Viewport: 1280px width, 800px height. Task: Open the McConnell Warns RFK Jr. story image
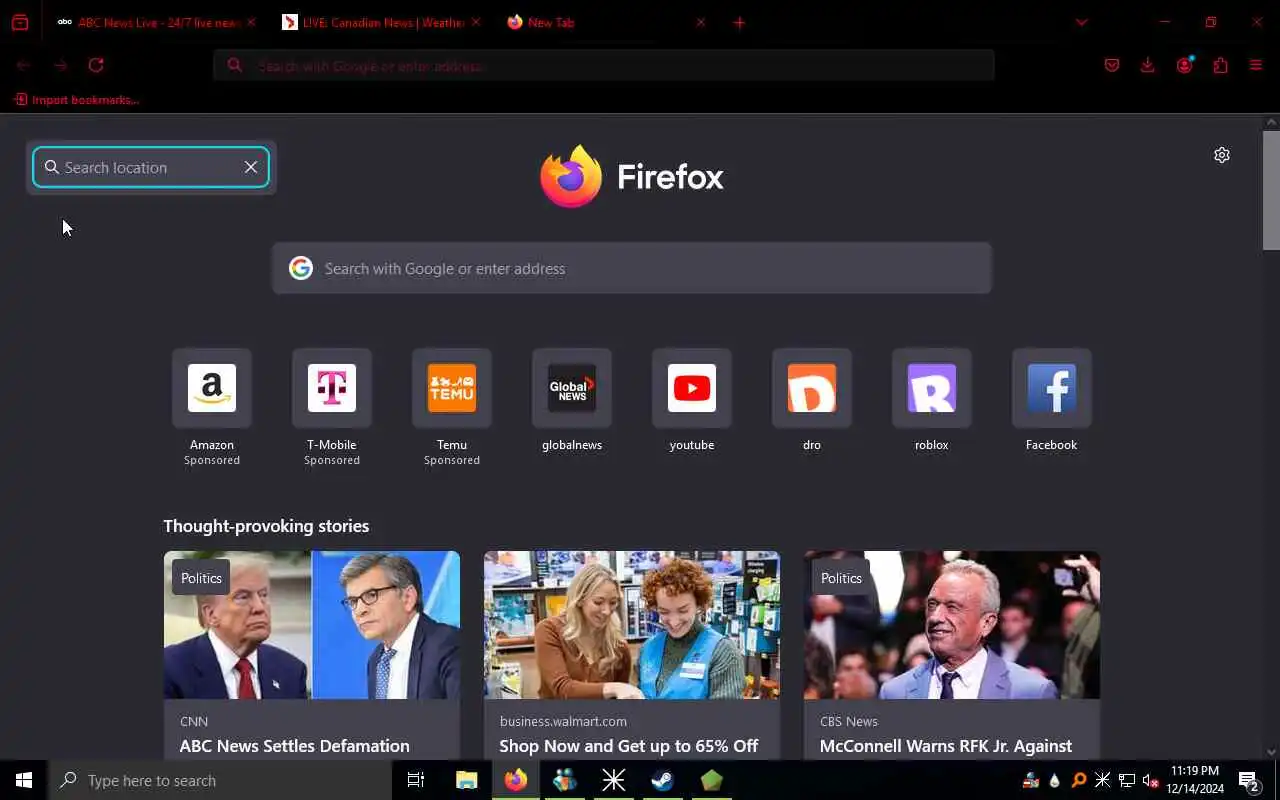point(952,625)
